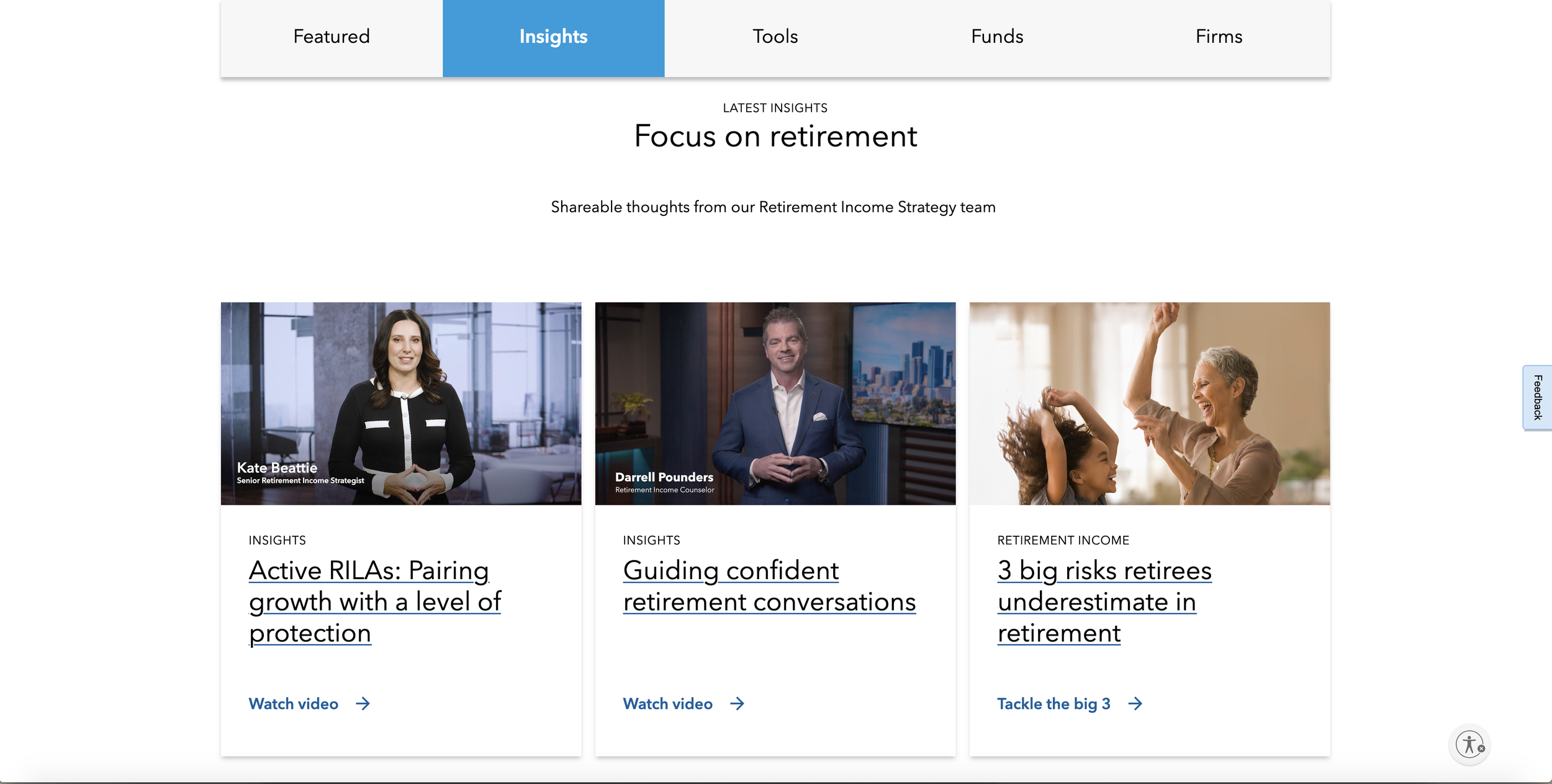Click arrow next to Tackle the big 3
1552x784 pixels.
tap(1135, 704)
